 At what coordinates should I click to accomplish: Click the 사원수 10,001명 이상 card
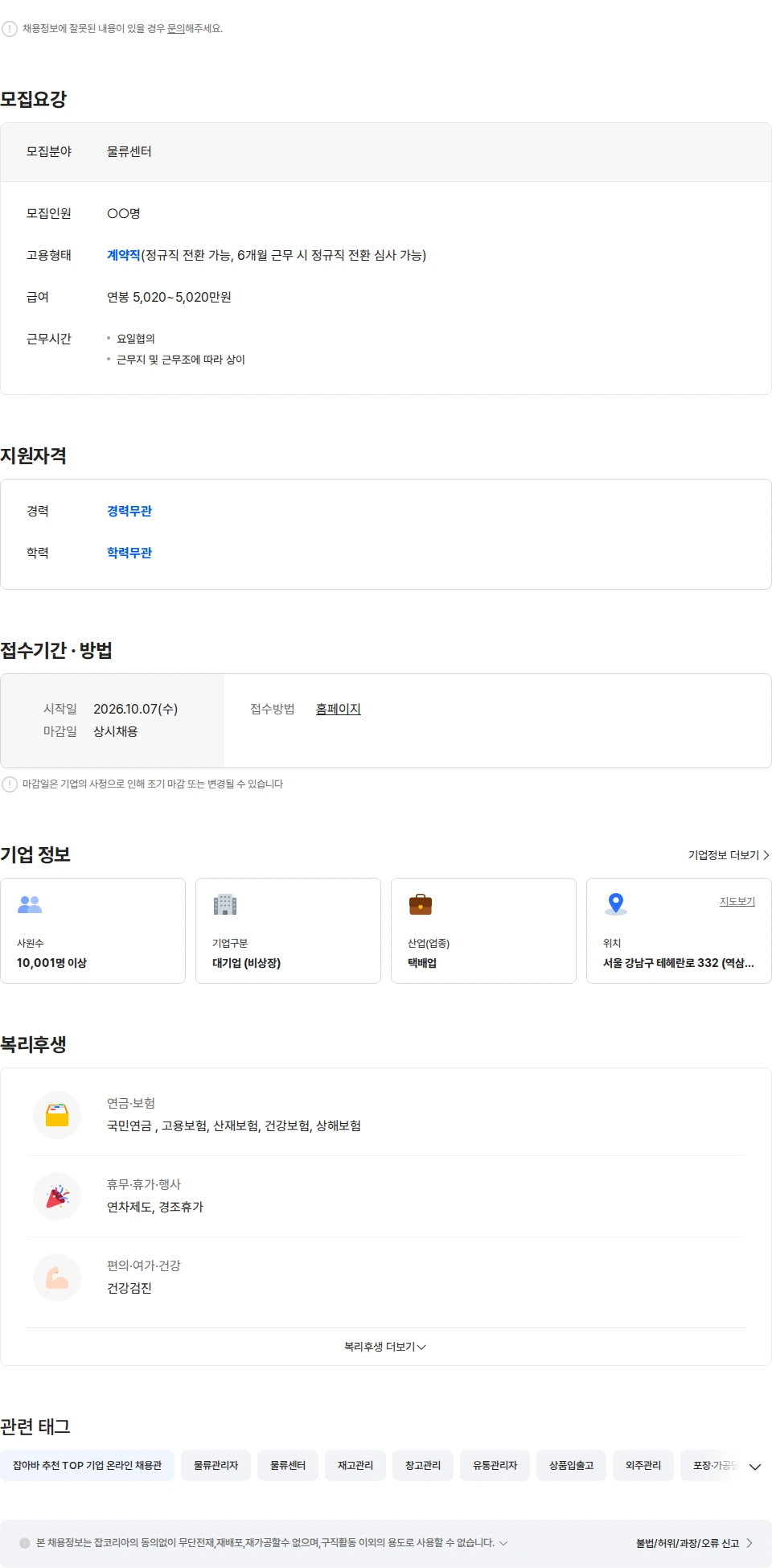[92, 931]
